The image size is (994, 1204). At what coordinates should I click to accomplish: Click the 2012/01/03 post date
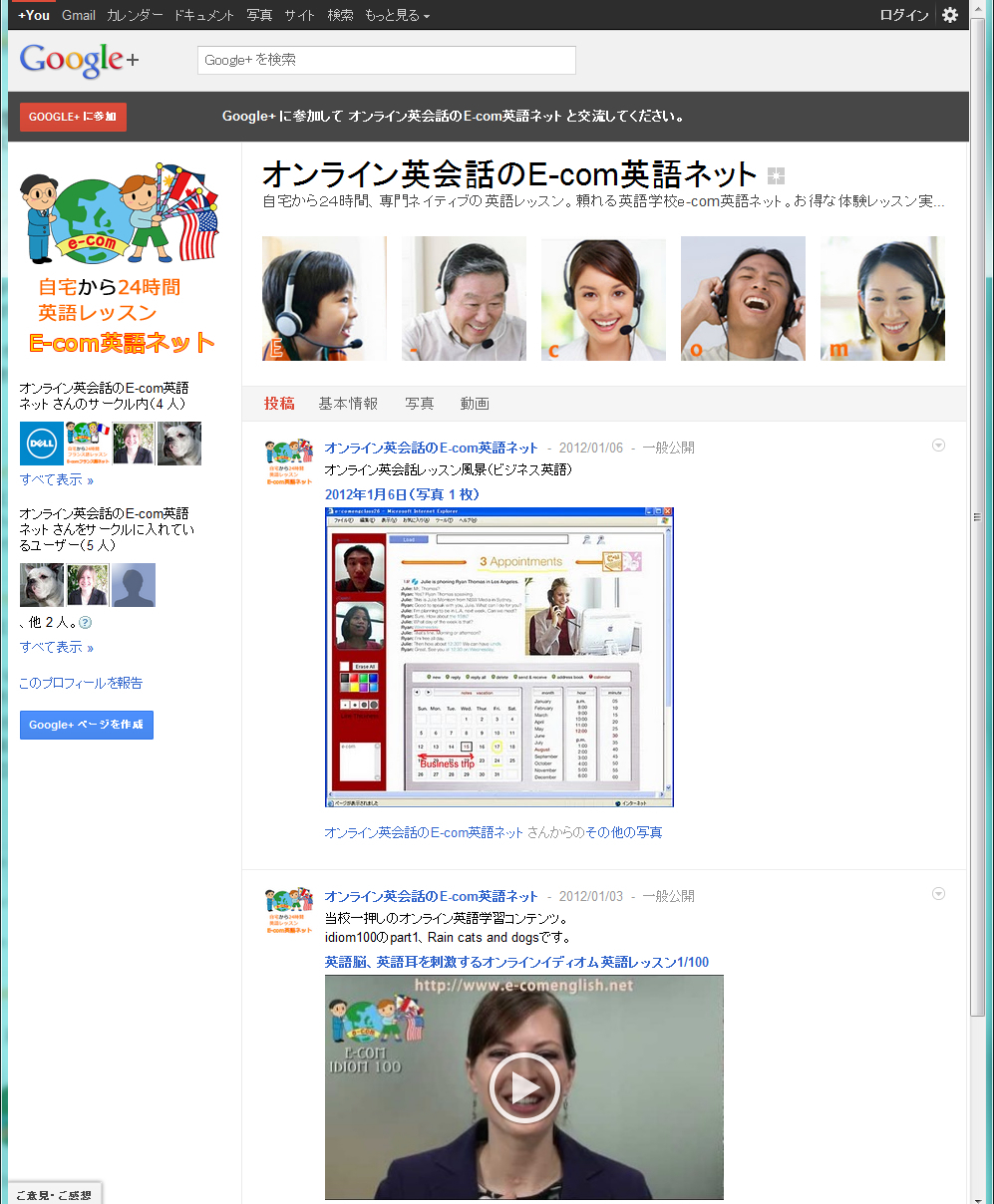(590, 896)
